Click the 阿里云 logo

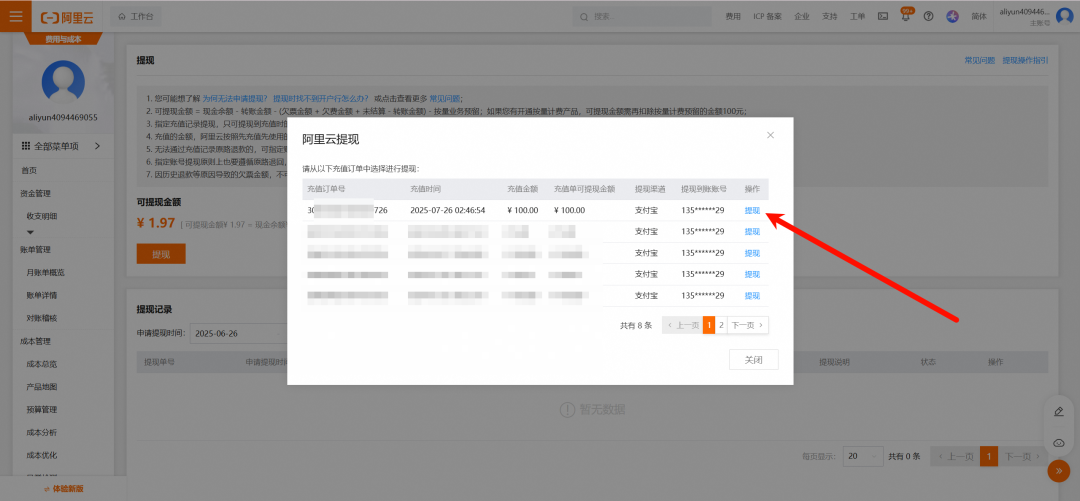tap(67, 16)
